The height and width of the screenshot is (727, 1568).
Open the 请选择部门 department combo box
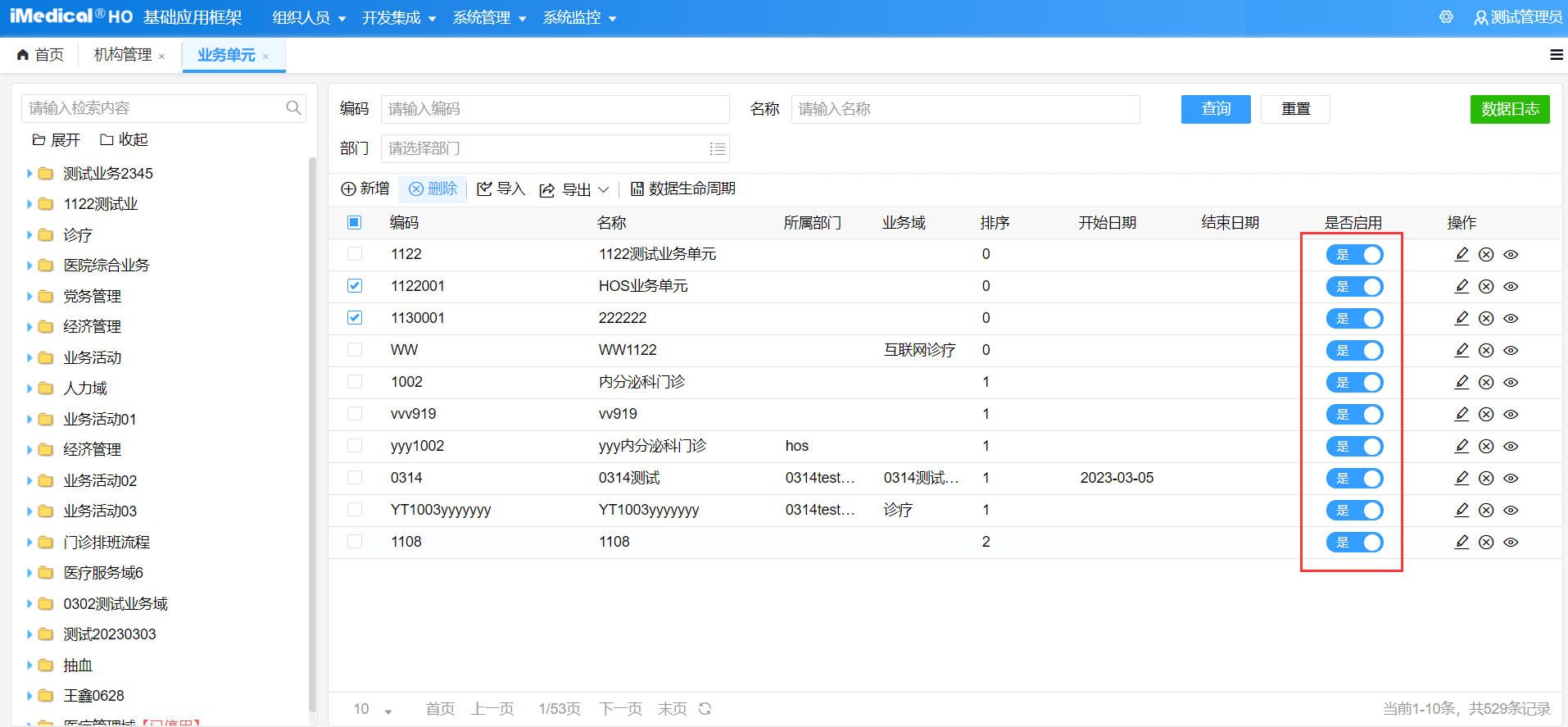pos(555,148)
